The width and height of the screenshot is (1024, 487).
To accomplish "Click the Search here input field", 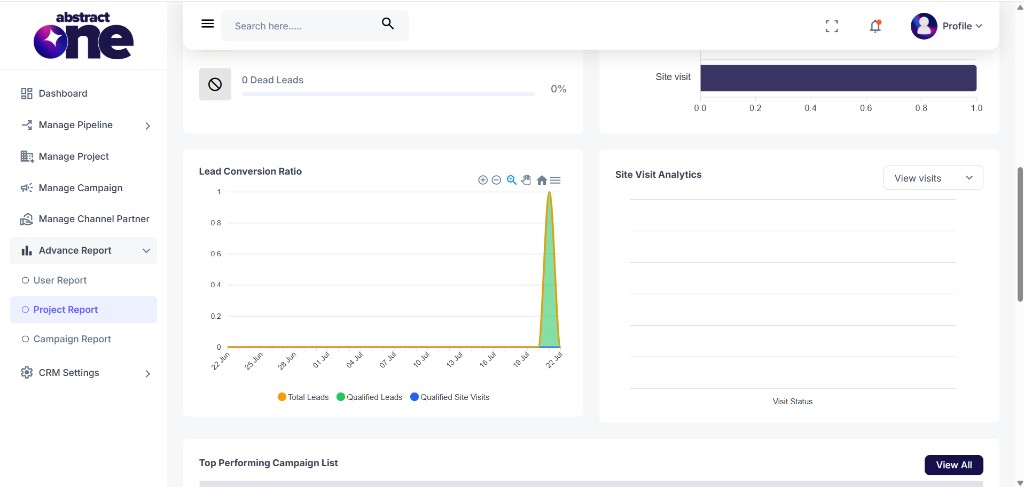I will tap(315, 25).
